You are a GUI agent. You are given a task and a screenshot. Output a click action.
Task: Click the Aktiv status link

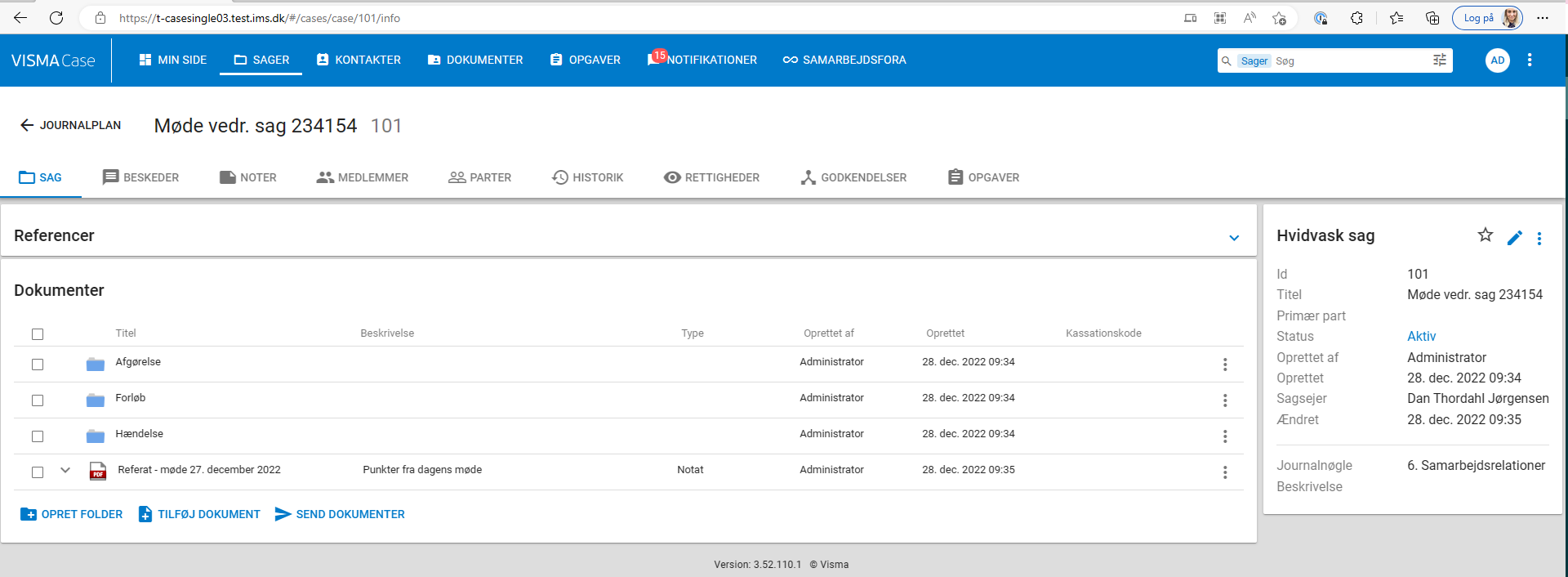1421,336
